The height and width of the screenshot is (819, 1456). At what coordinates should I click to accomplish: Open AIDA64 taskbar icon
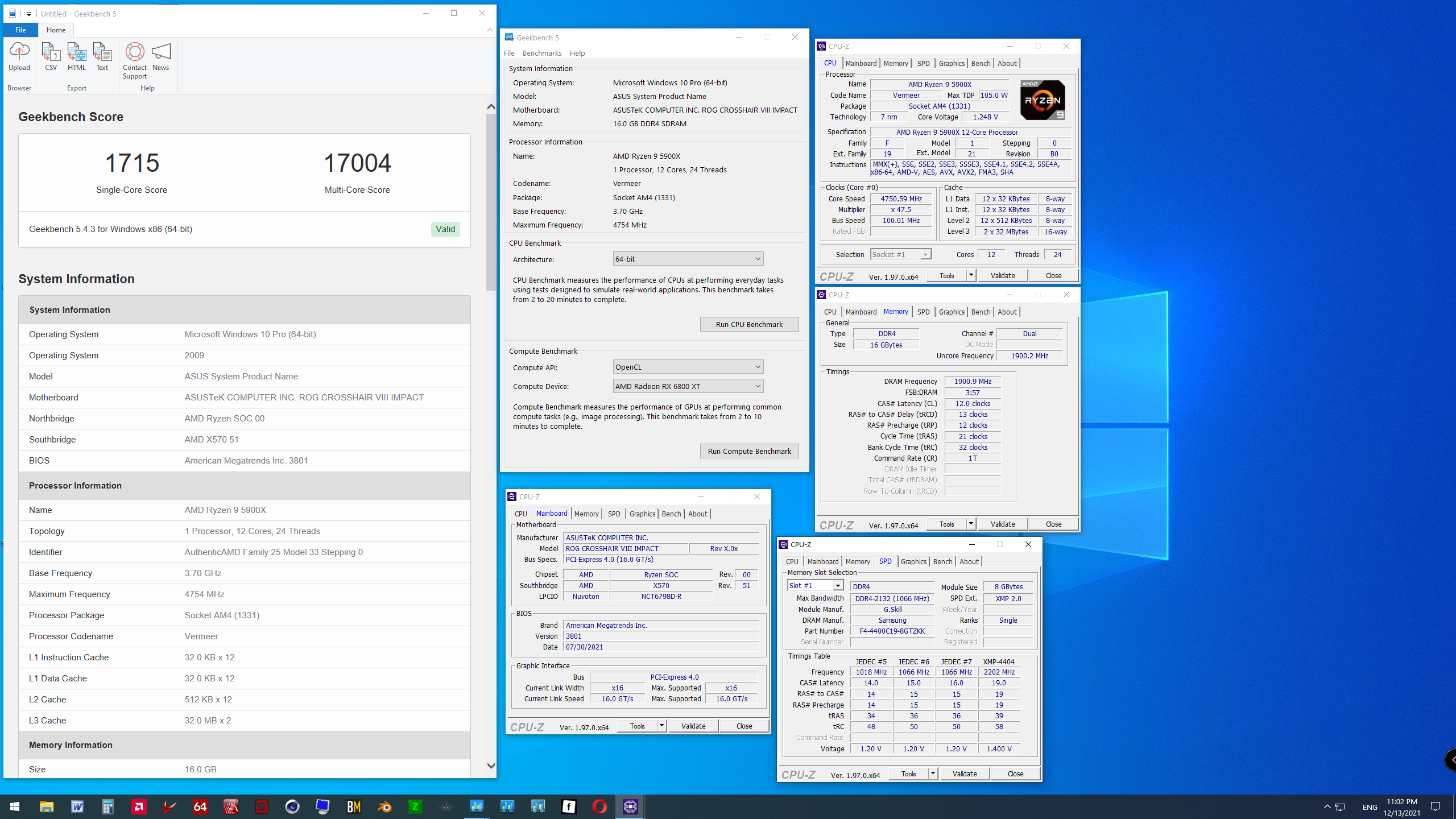click(x=200, y=806)
